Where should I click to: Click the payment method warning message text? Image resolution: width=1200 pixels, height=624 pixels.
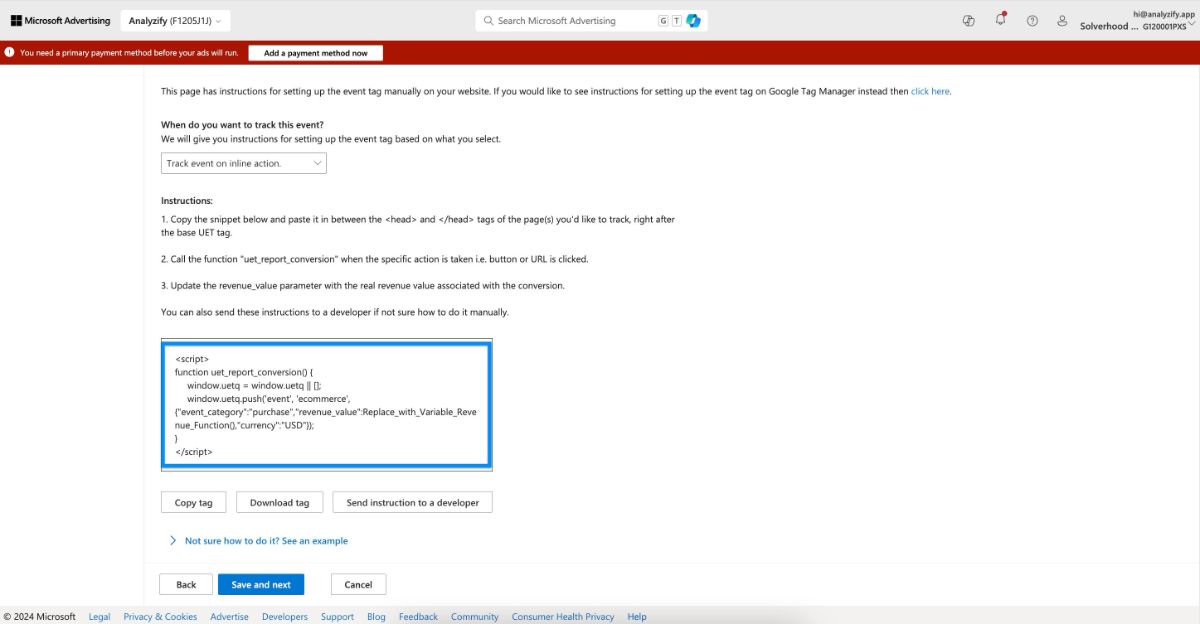click(129, 53)
